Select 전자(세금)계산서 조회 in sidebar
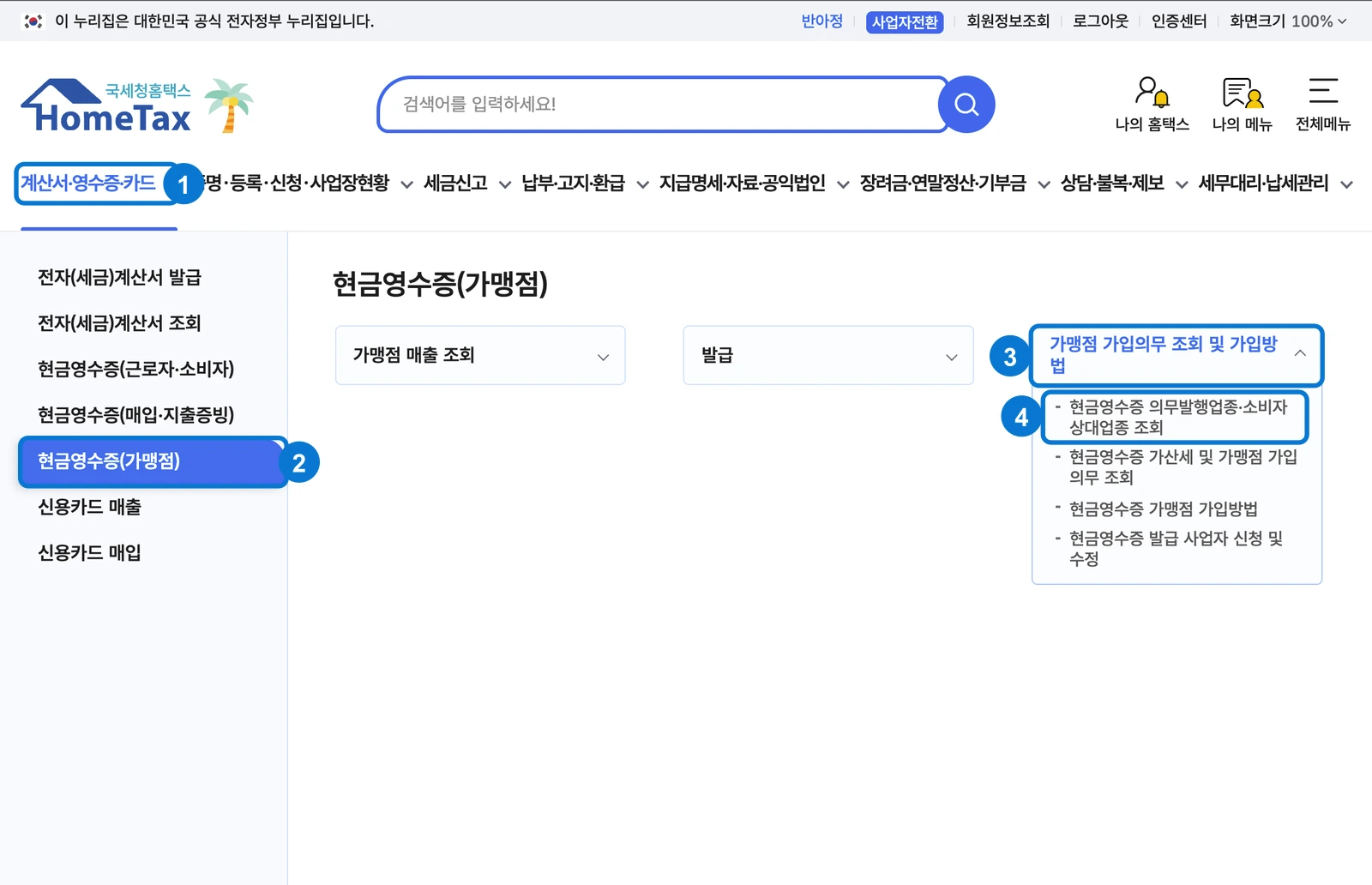 coord(119,323)
